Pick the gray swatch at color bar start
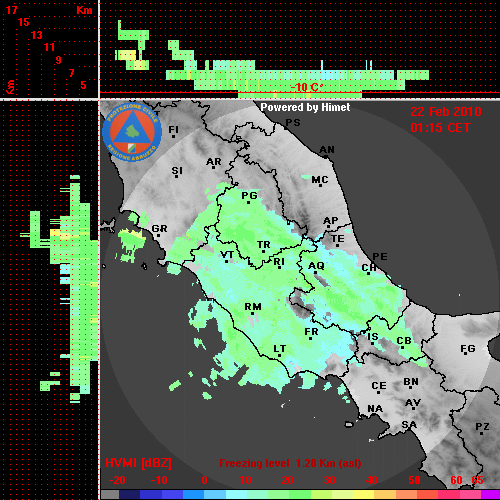Image resolution: width=500 pixels, height=500 pixels. 110,495
